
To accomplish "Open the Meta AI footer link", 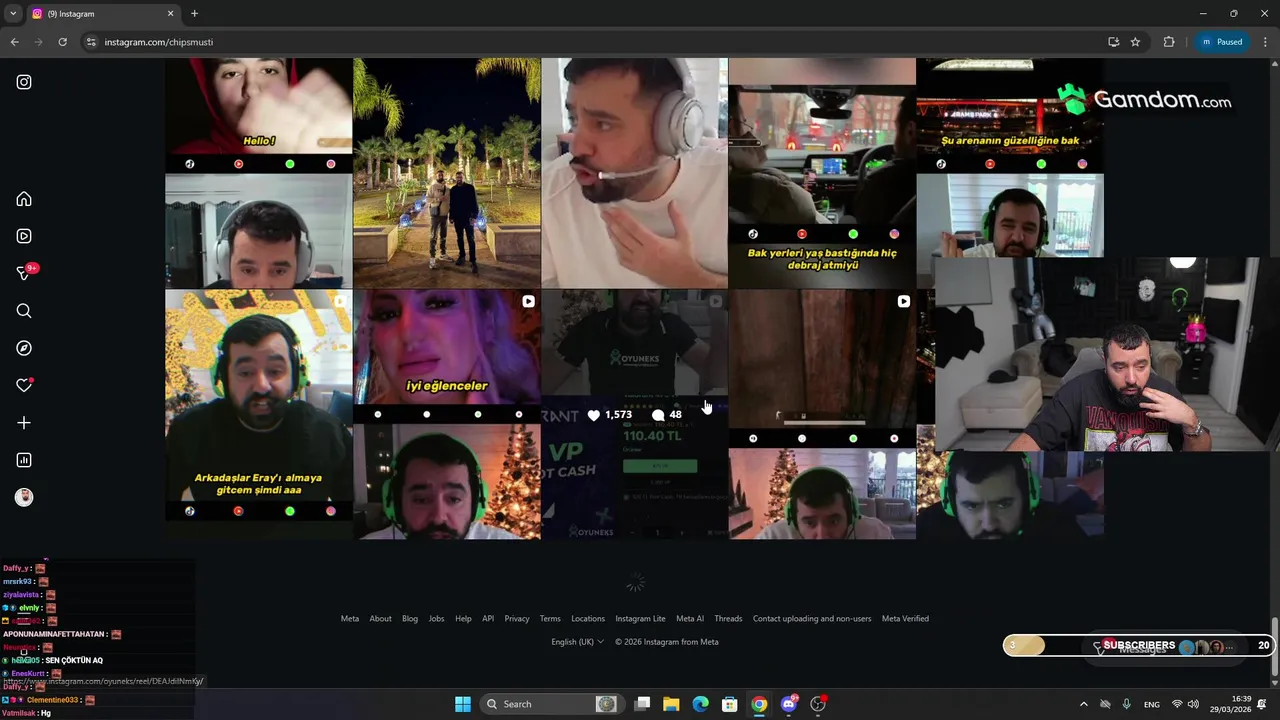I will (690, 618).
